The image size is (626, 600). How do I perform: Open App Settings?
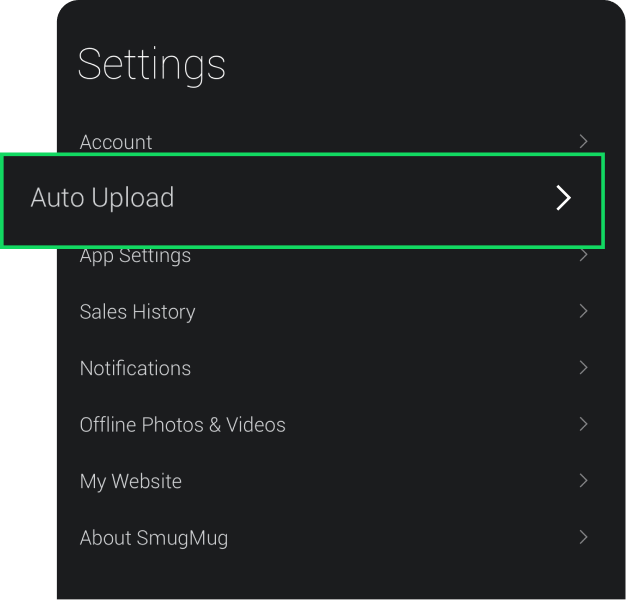point(135,257)
